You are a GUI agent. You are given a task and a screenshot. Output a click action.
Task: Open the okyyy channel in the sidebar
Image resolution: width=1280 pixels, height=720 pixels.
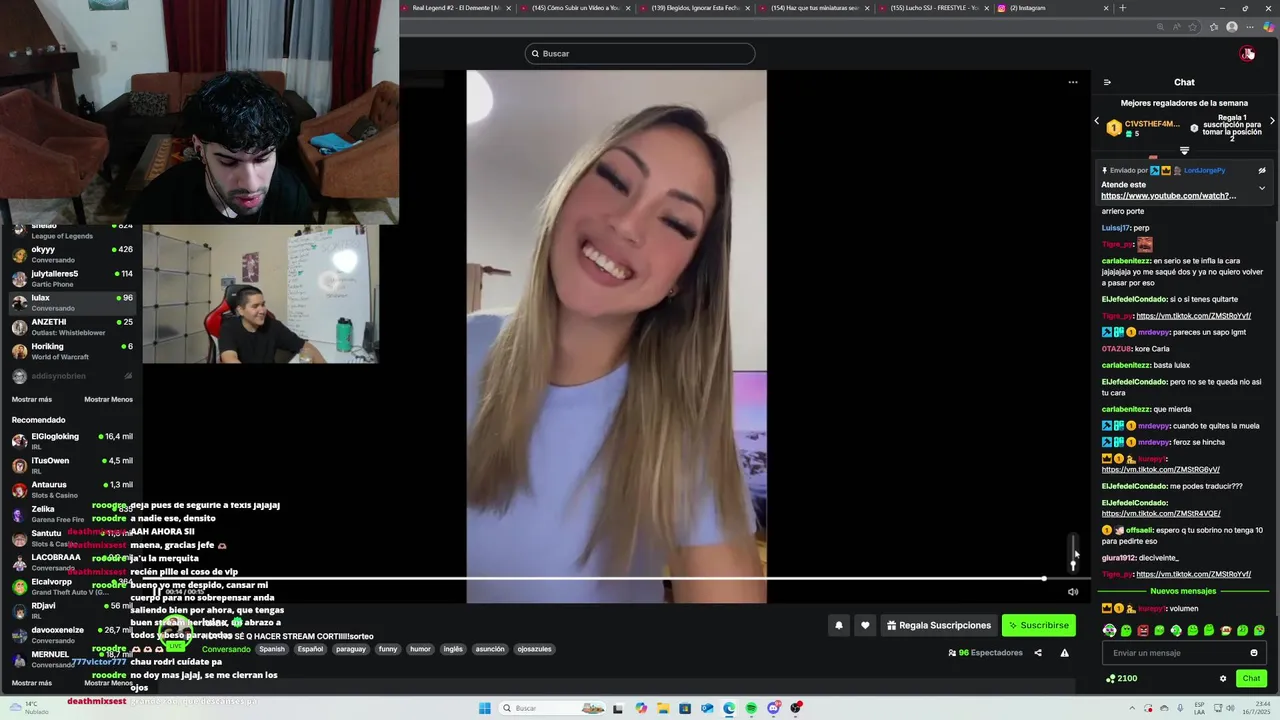(72, 254)
